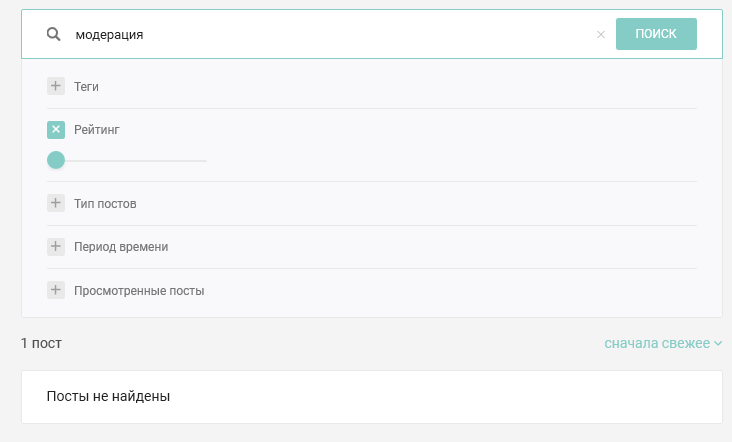Open the сначала свежее sort dropdown
Image resolution: width=732 pixels, height=442 pixels.
click(656, 343)
